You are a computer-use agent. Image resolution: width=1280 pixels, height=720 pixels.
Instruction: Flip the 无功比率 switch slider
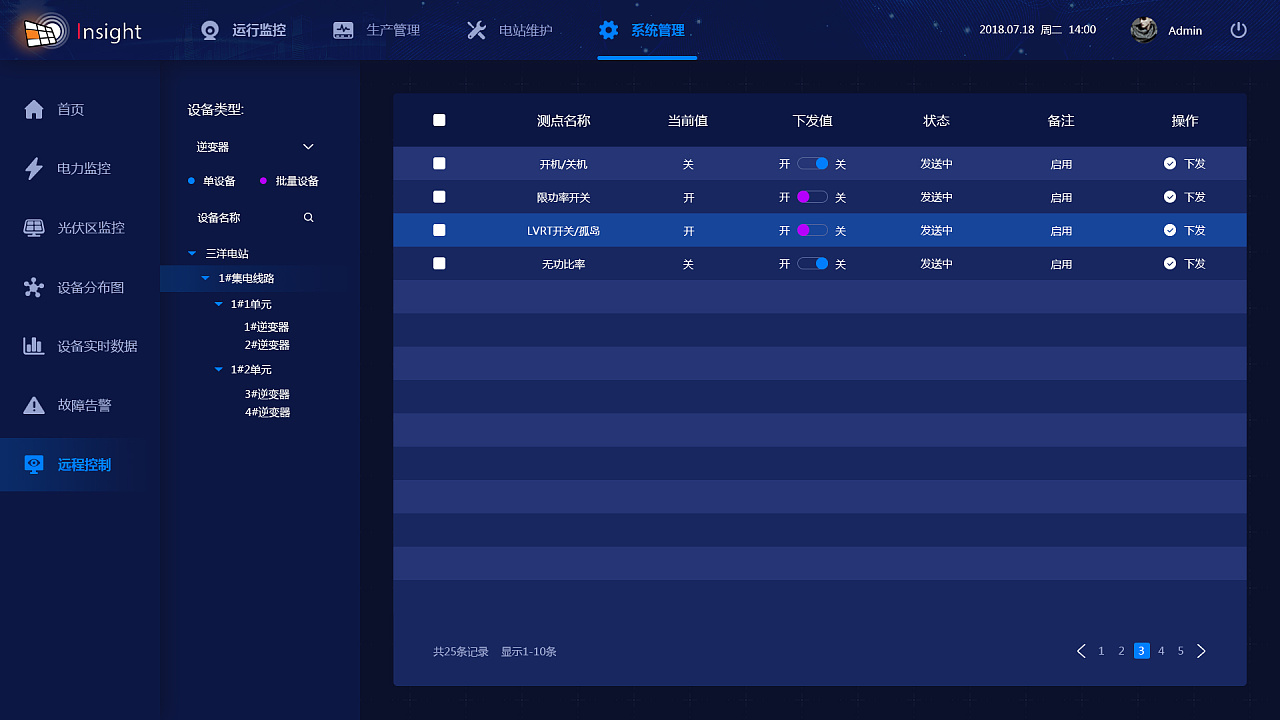pyautogui.click(x=812, y=264)
